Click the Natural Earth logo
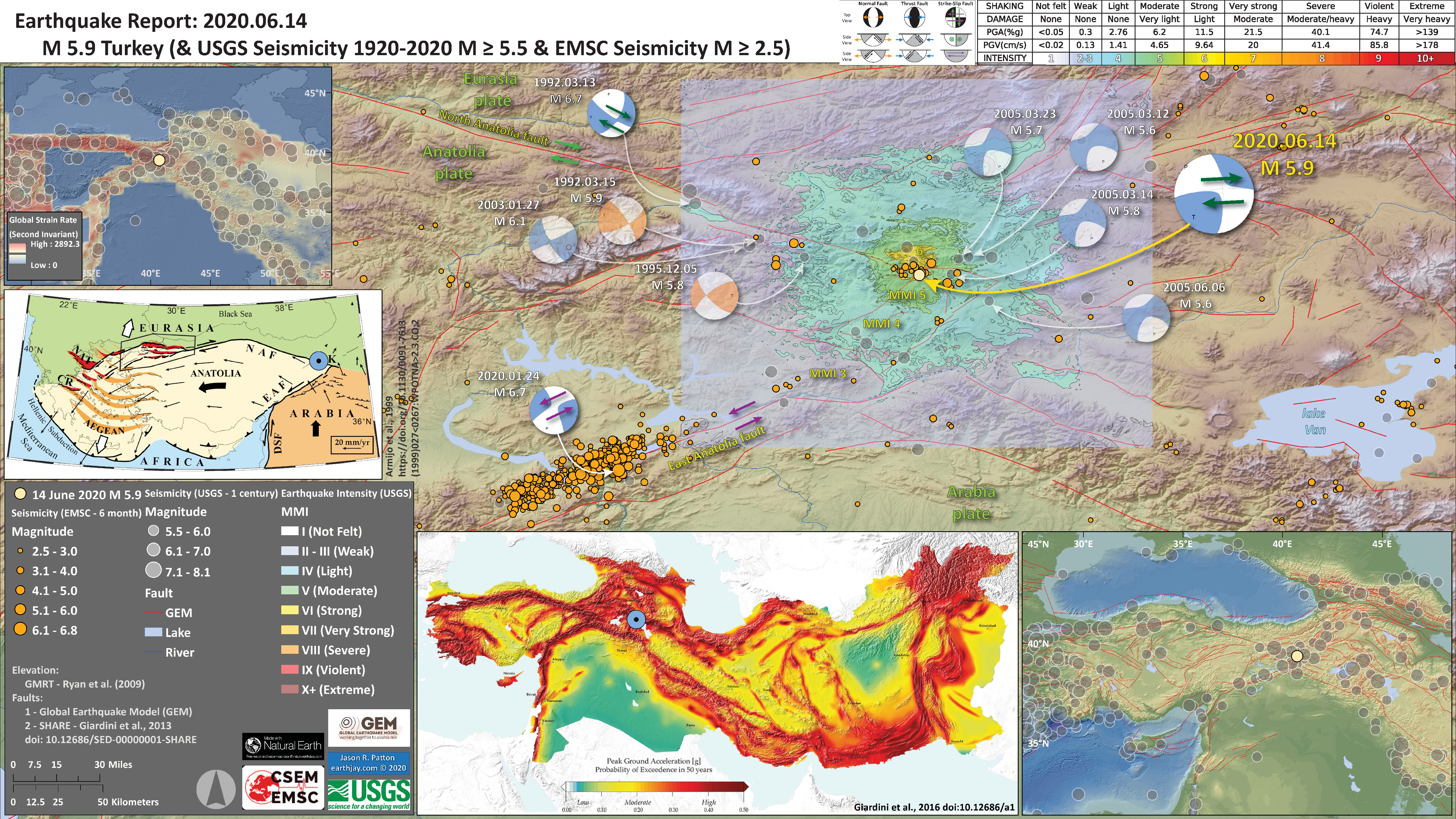 click(283, 747)
